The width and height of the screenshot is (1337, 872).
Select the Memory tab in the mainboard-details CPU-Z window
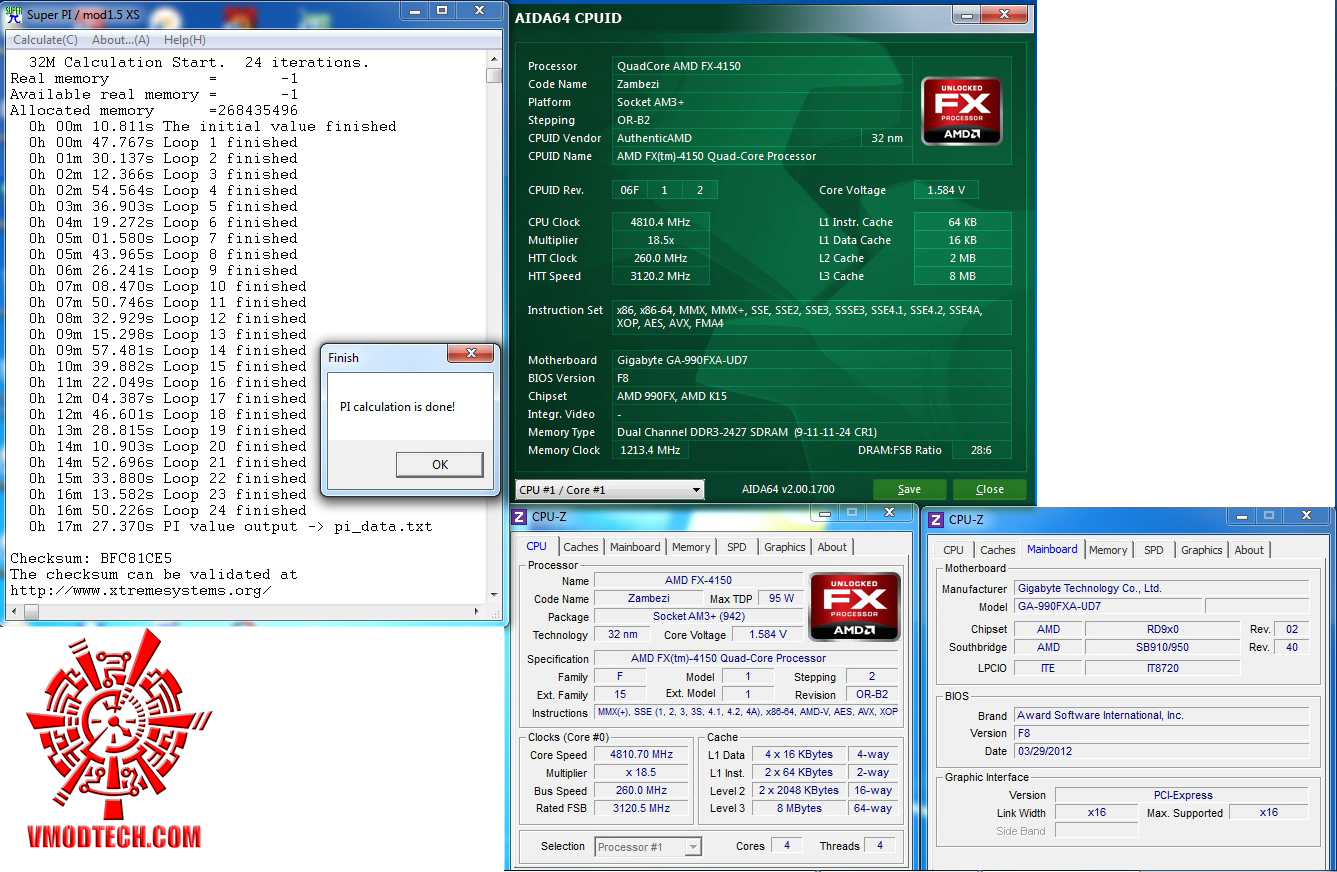[x=1108, y=550]
